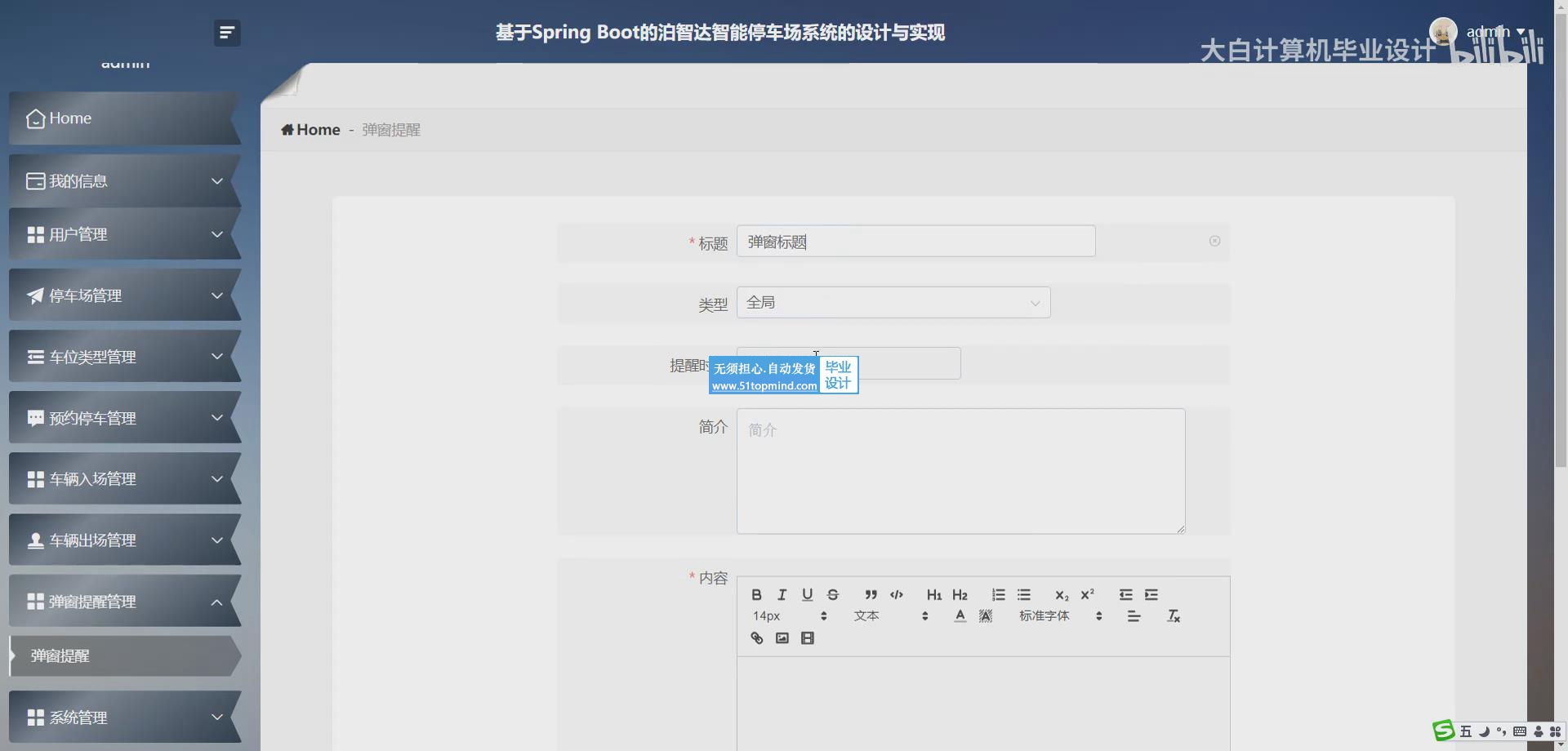Open the 文本 paragraph style dropdown
The image size is (1568, 751).
[891, 616]
